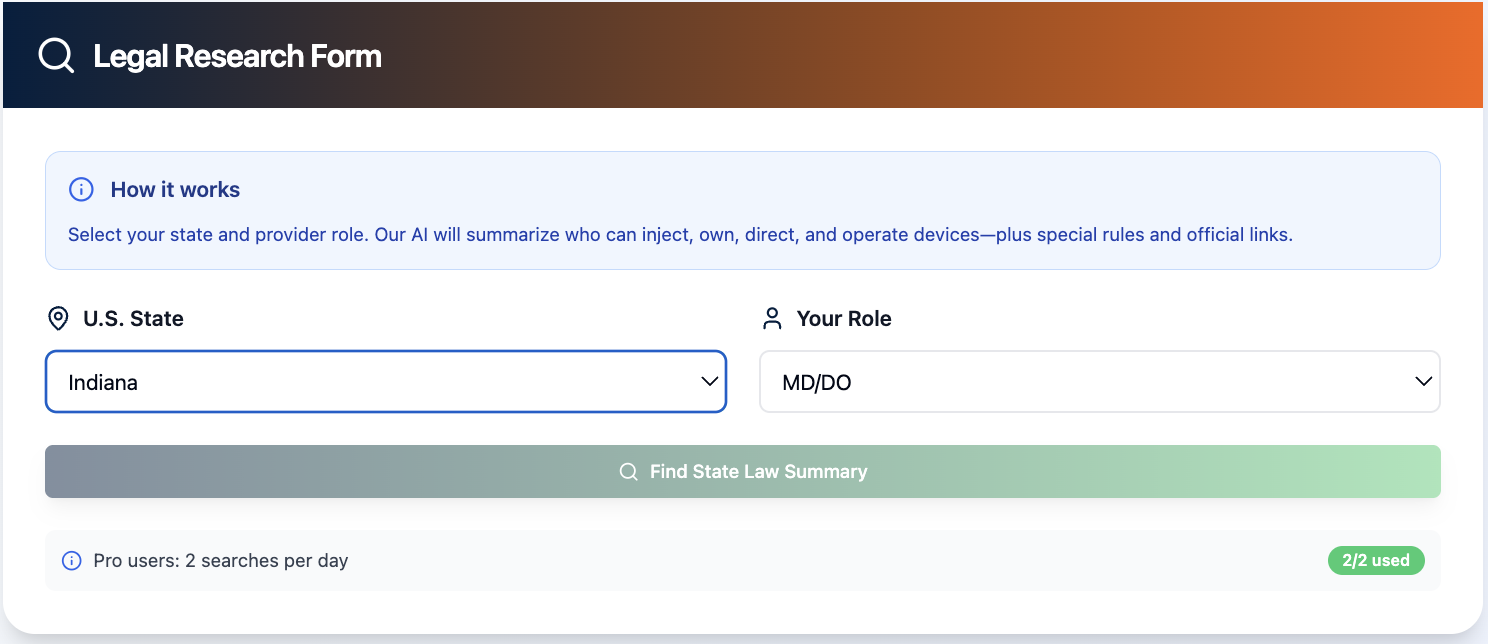Screen dimensions: 1488x644
Task: Click the info icon beside "Pro users"
Action: (x=72, y=561)
